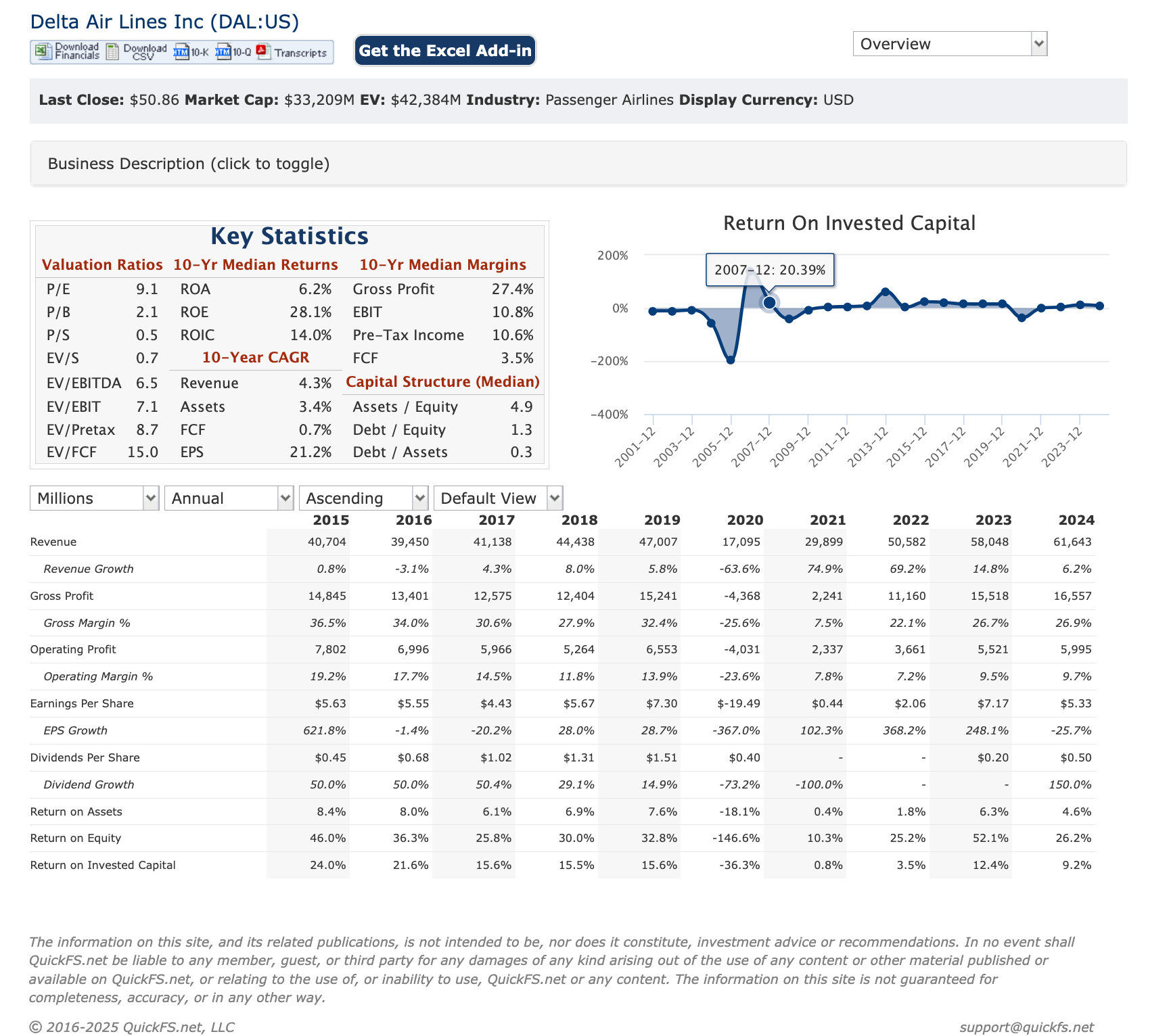Click the Return On Invested Capital chart title
The image size is (1169, 1036).
pyautogui.click(x=849, y=223)
